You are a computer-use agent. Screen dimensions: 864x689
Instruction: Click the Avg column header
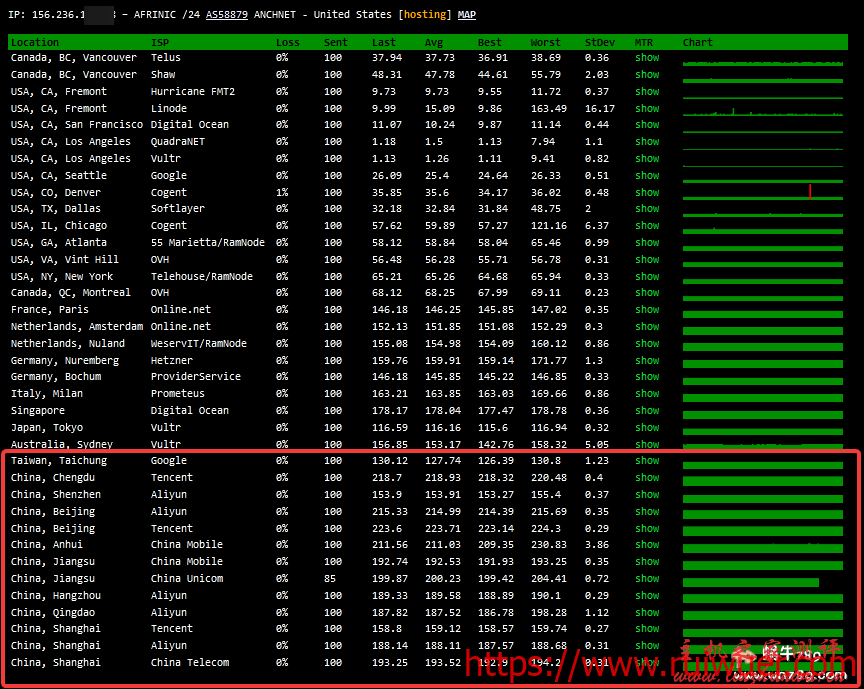click(436, 42)
